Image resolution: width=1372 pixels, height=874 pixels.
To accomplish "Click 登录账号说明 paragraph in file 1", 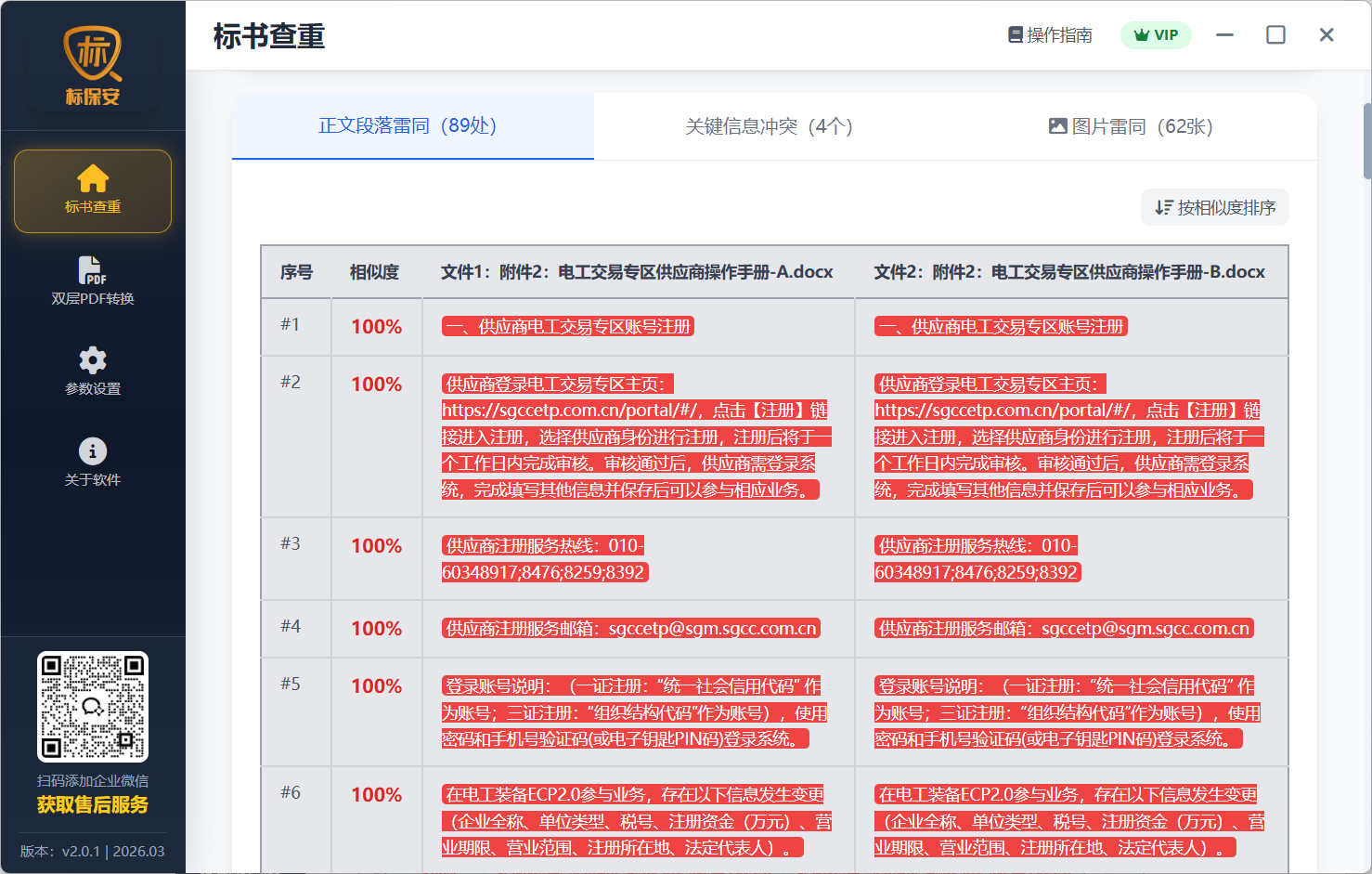I will tap(634, 712).
